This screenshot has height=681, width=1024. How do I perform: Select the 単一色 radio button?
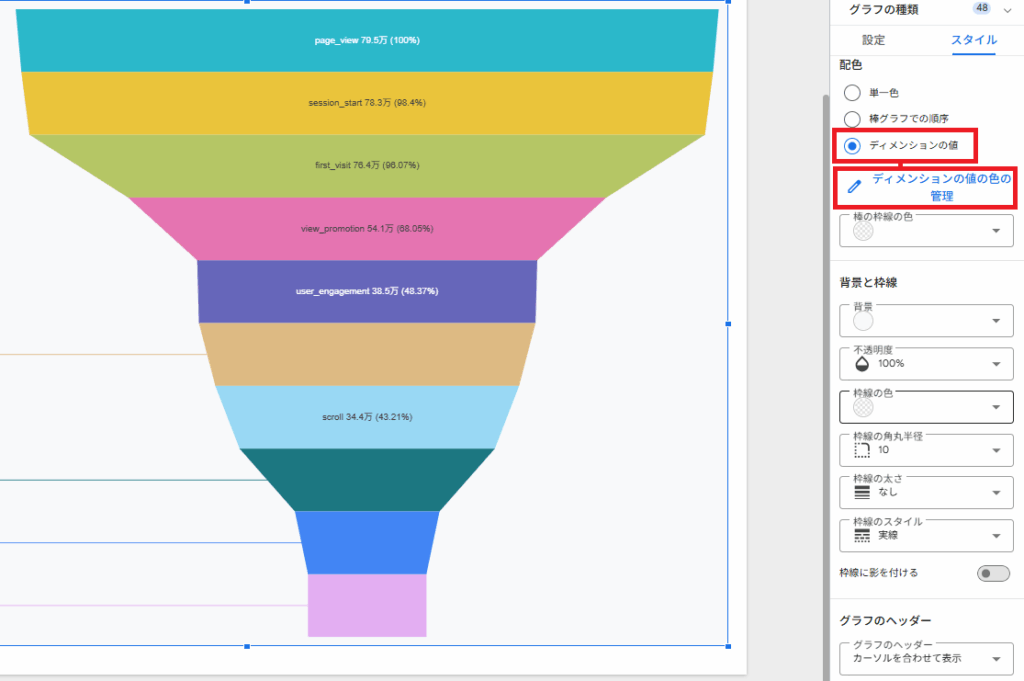click(852, 93)
